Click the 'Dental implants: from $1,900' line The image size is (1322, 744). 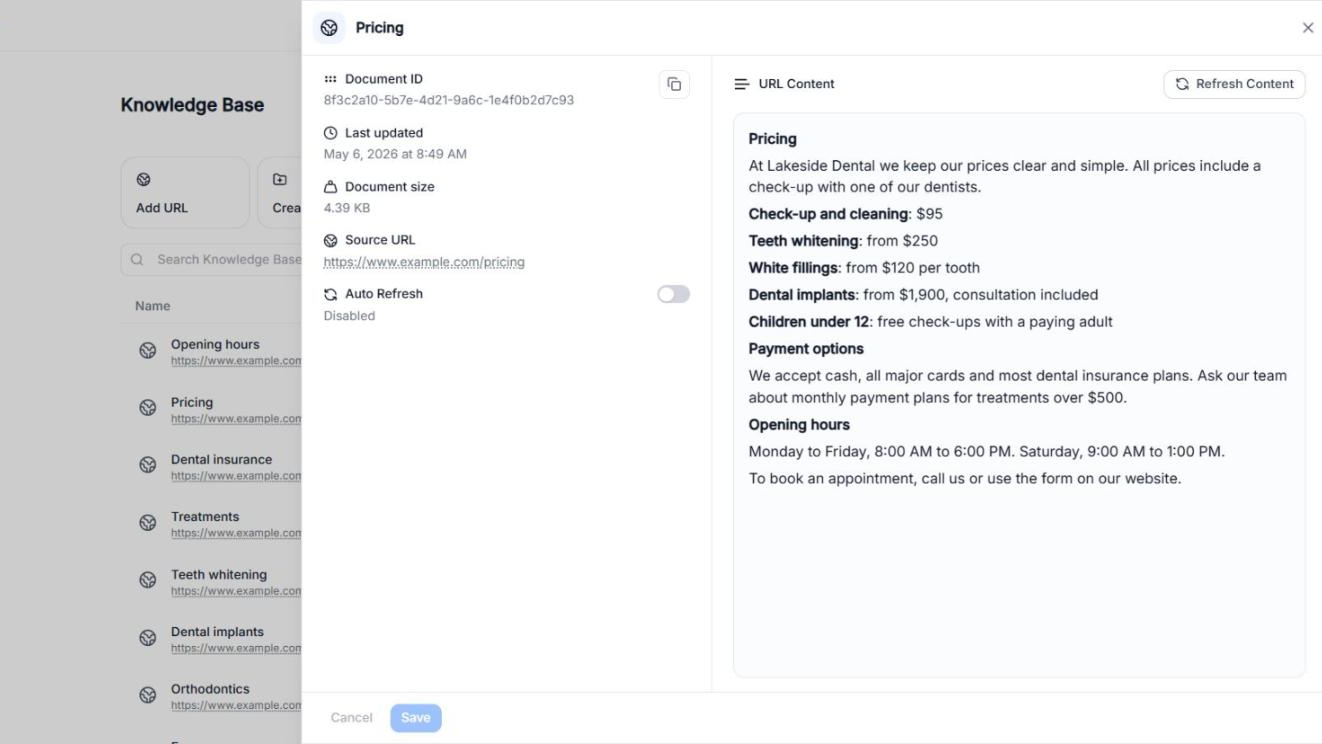[923, 295]
